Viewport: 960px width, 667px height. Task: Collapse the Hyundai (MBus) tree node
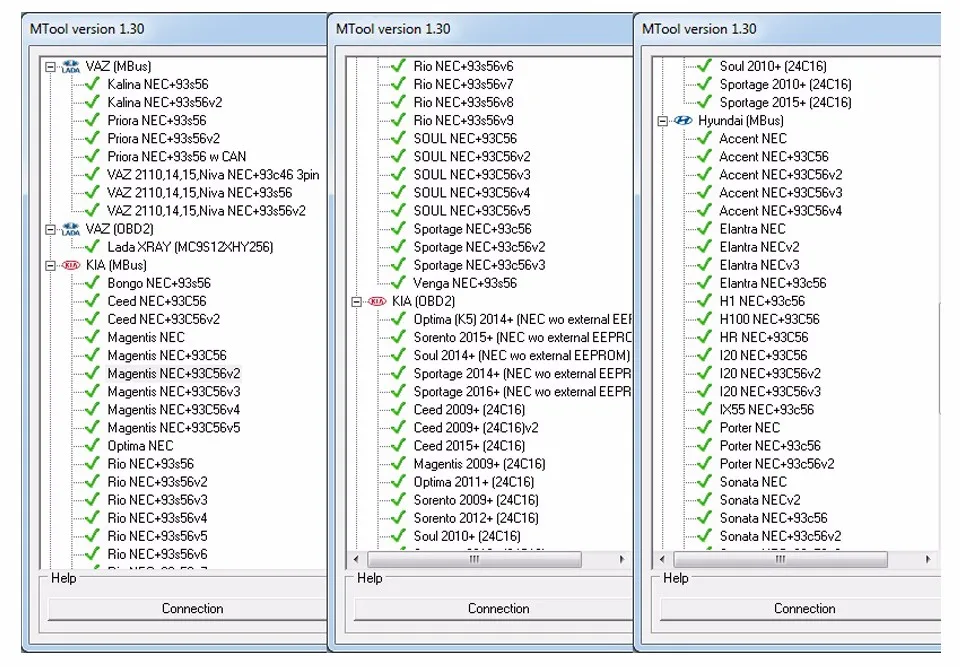tap(662, 121)
